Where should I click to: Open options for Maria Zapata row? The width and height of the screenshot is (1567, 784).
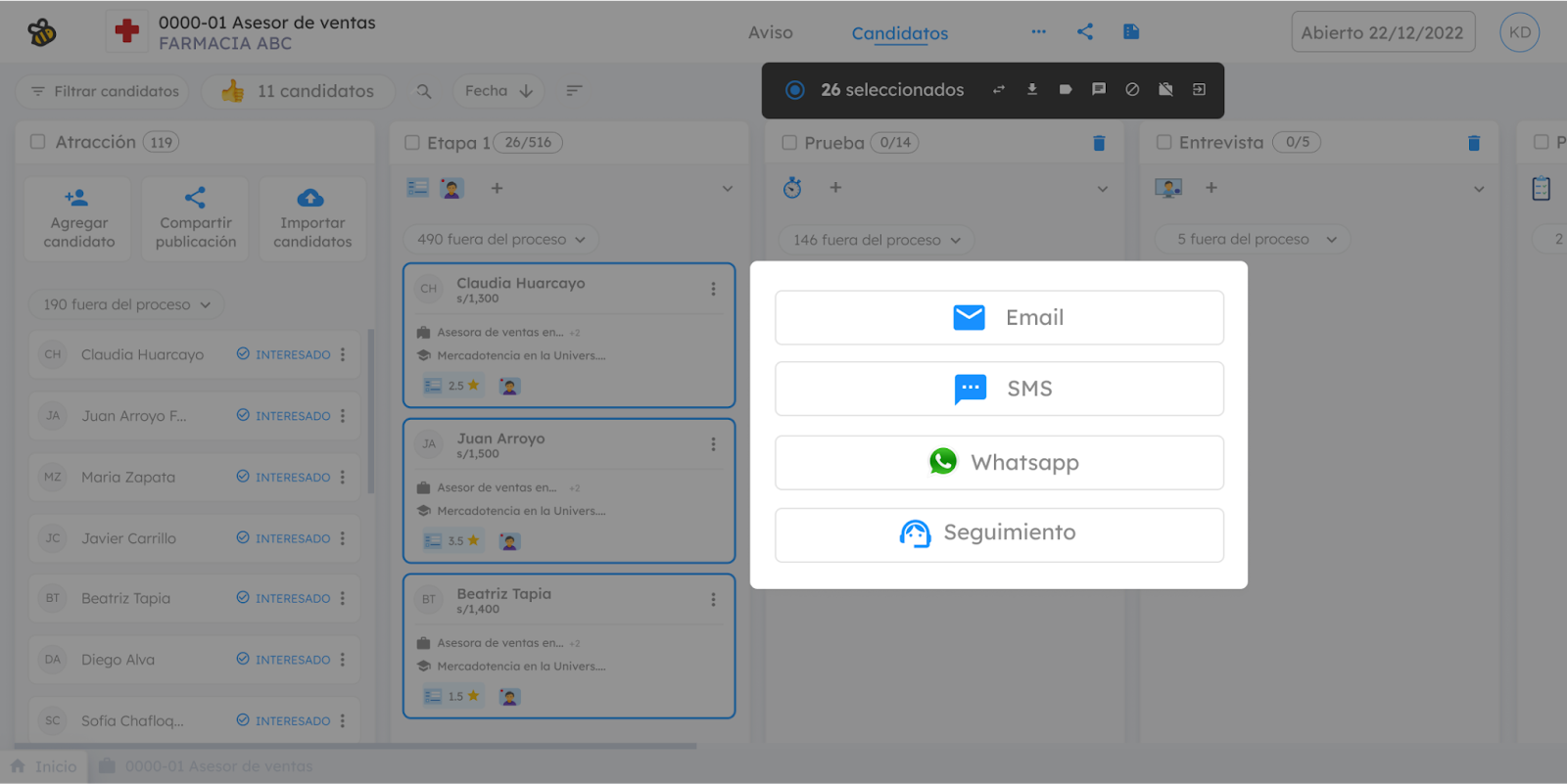click(343, 477)
